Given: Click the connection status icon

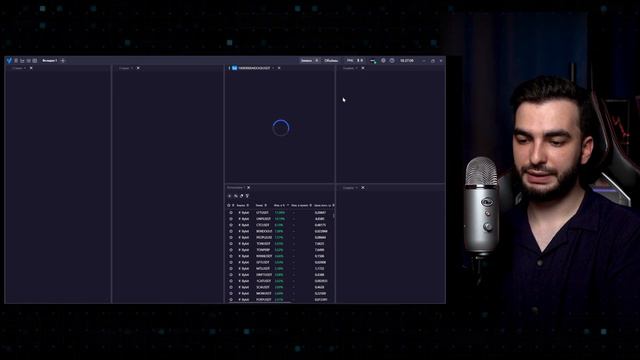Looking at the screenshot, I should (x=373, y=61).
